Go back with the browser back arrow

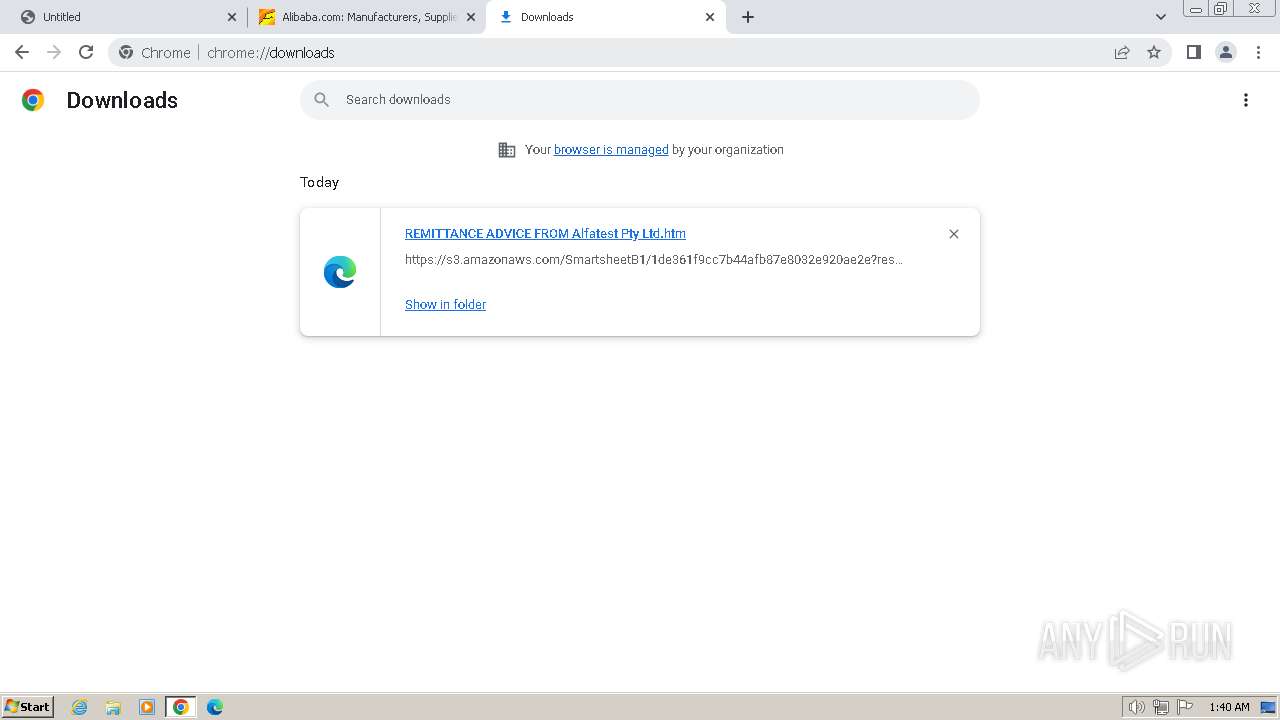coord(22,52)
